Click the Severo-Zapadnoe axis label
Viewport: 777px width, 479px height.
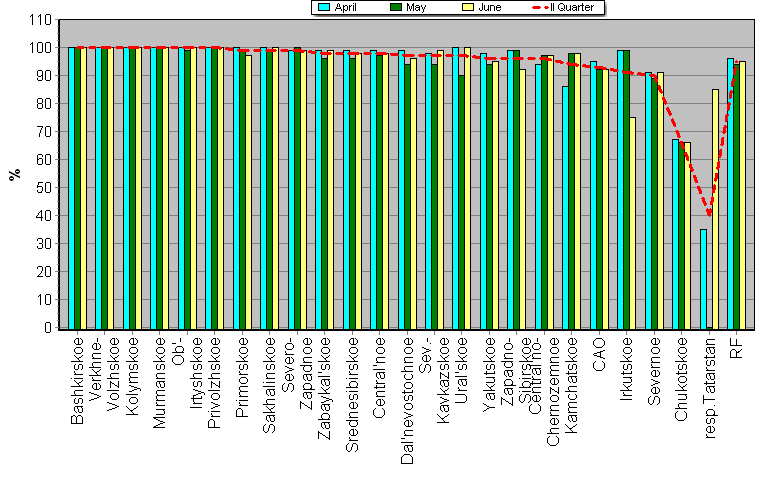(x=297, y=373)
